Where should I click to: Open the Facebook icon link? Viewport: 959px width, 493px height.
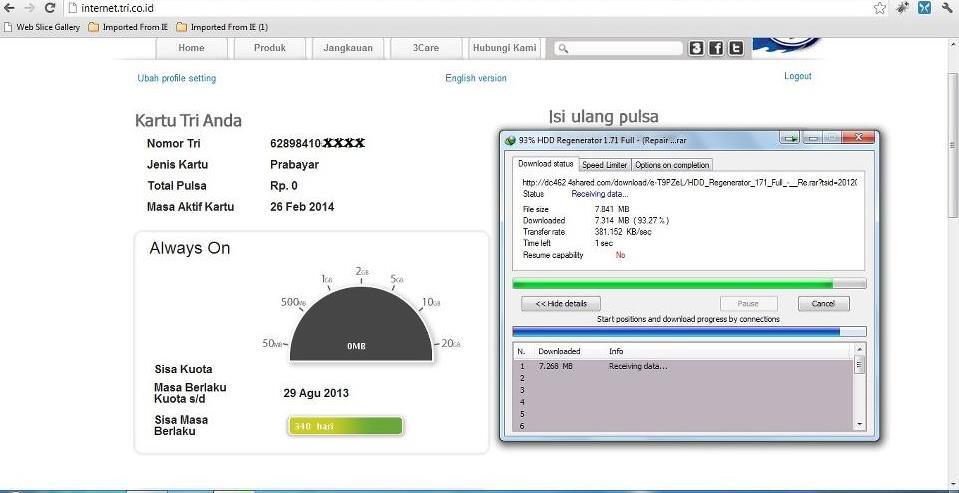[716, 48]
